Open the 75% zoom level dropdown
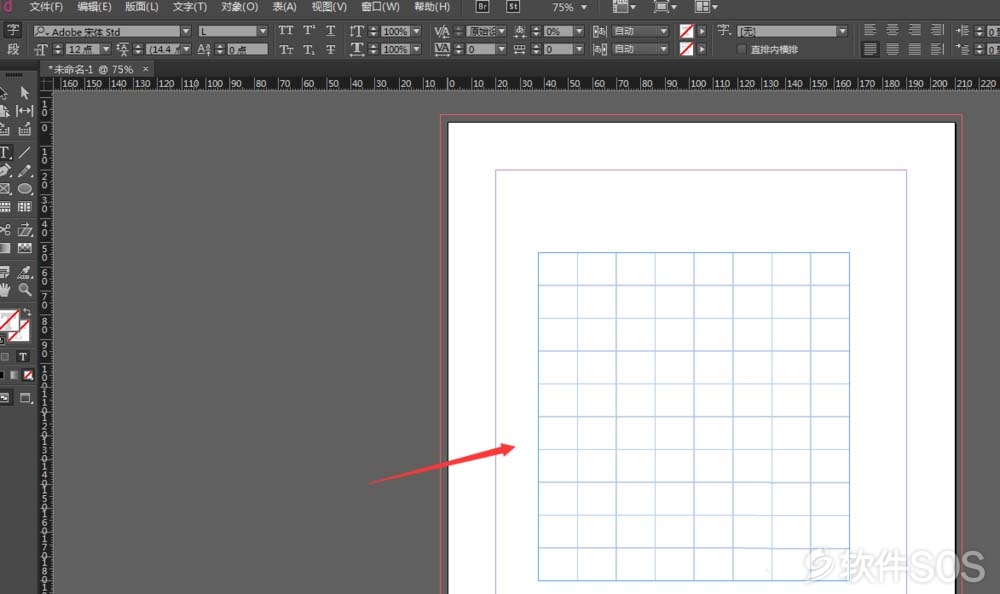 [584, 8]
